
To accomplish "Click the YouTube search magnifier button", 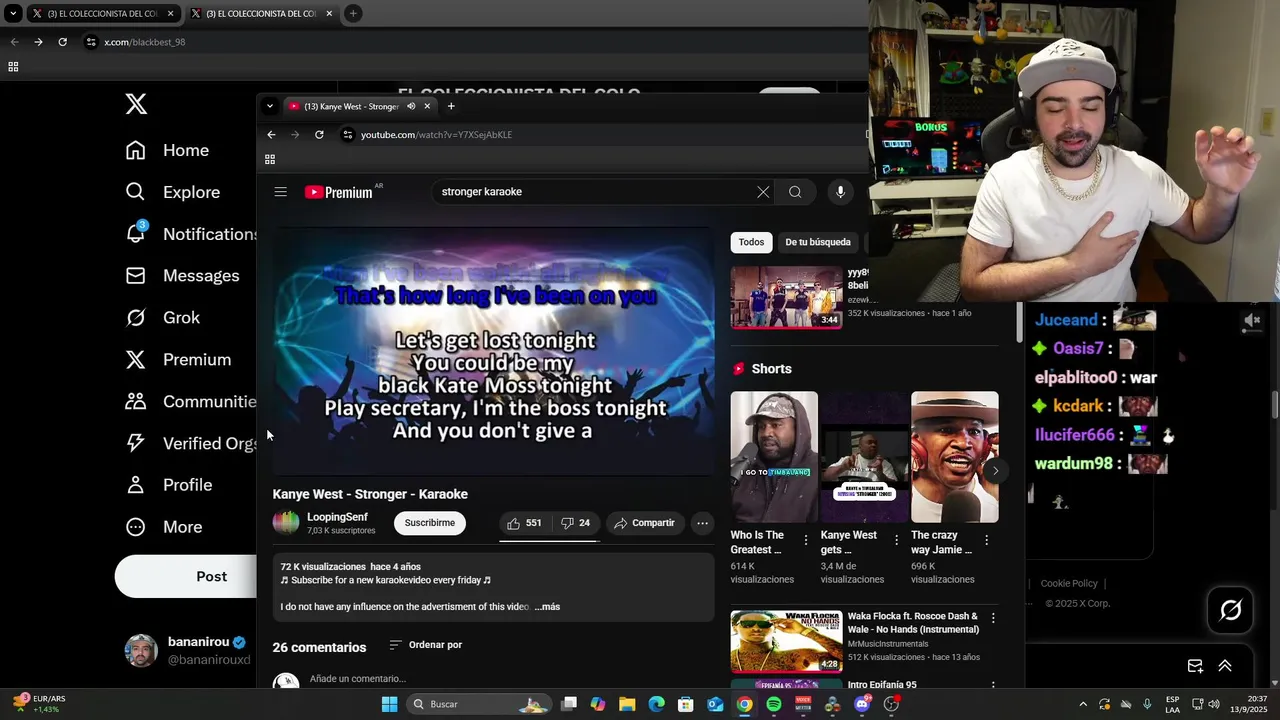I will pyautogui.click(x=795, y=192).
